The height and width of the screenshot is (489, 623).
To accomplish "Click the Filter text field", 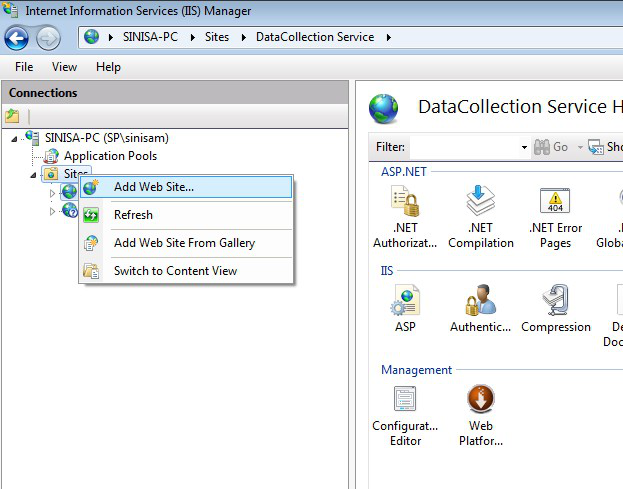I will pyautogui.click(x=464, y=147).
